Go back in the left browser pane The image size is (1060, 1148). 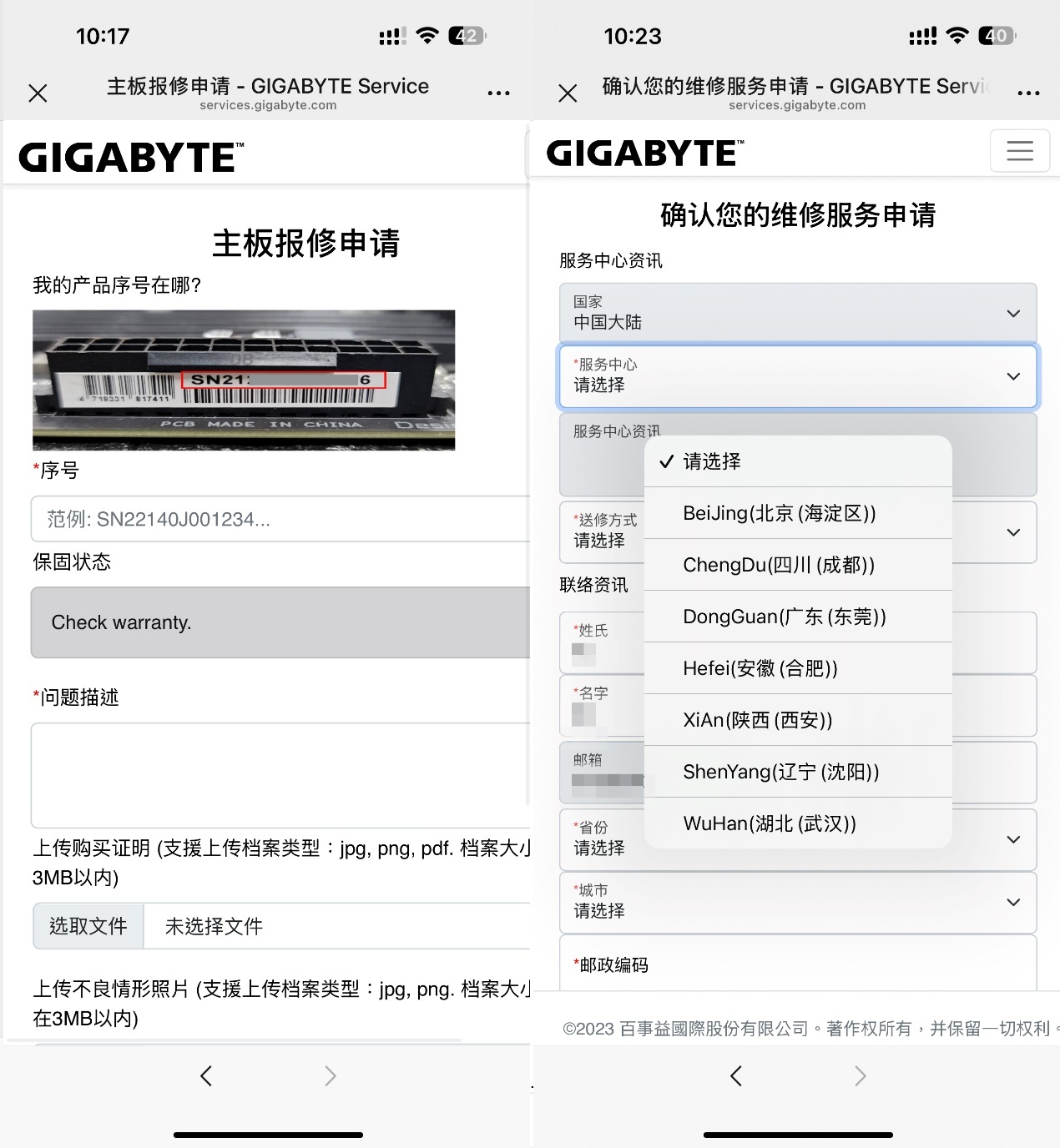point(206,1075)
